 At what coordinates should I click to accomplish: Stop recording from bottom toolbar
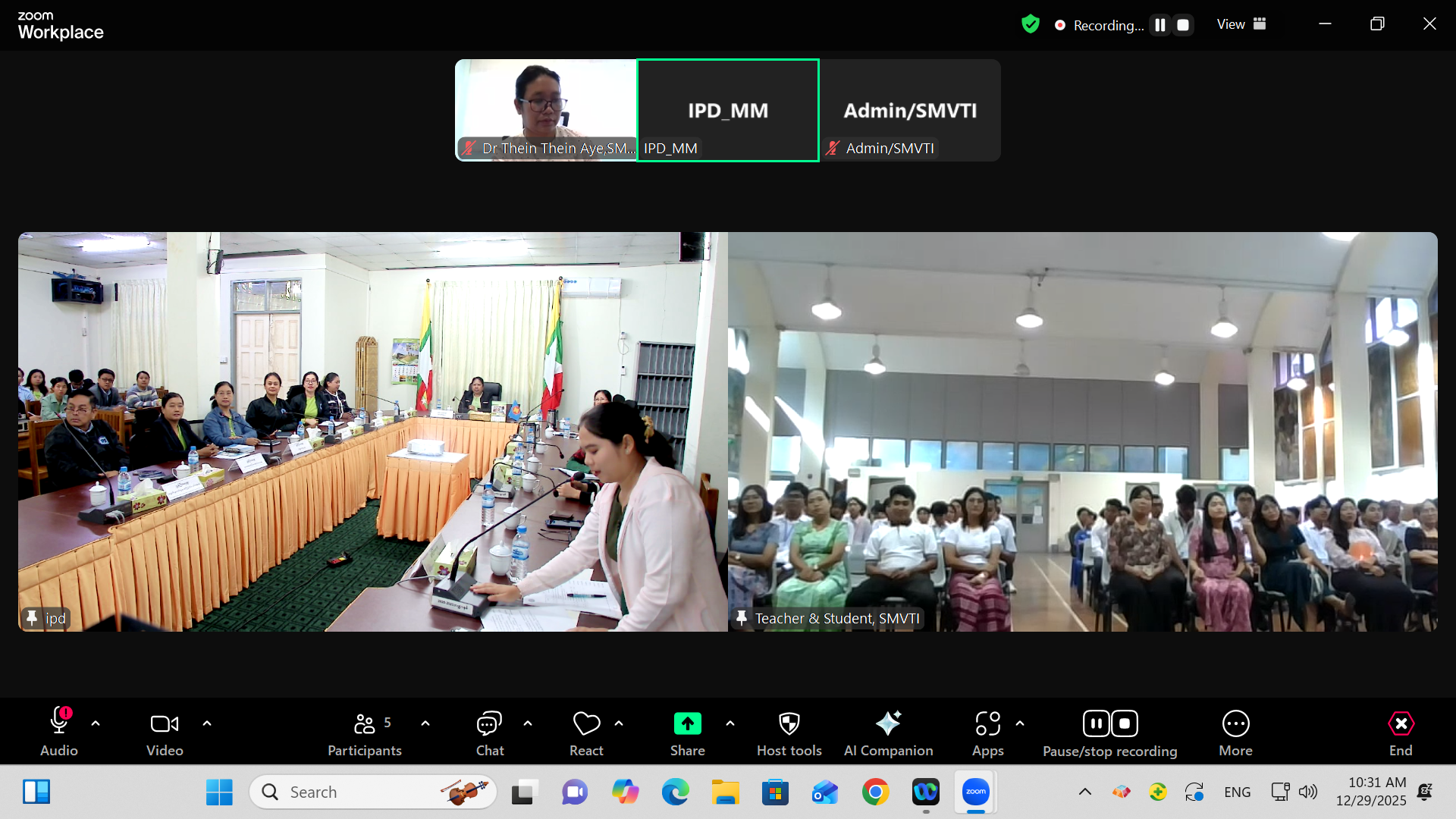(1125, 723)
